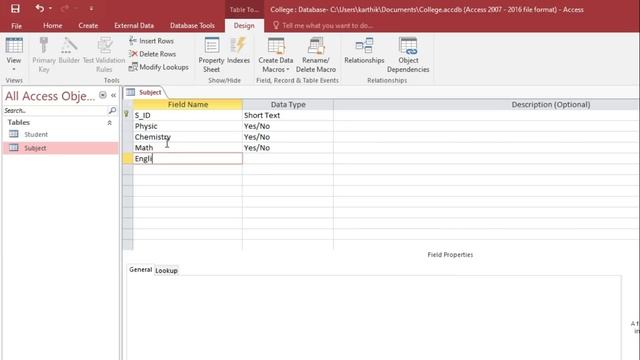
Task: Open the Relationships window
Action: click(x=364, y=50)
